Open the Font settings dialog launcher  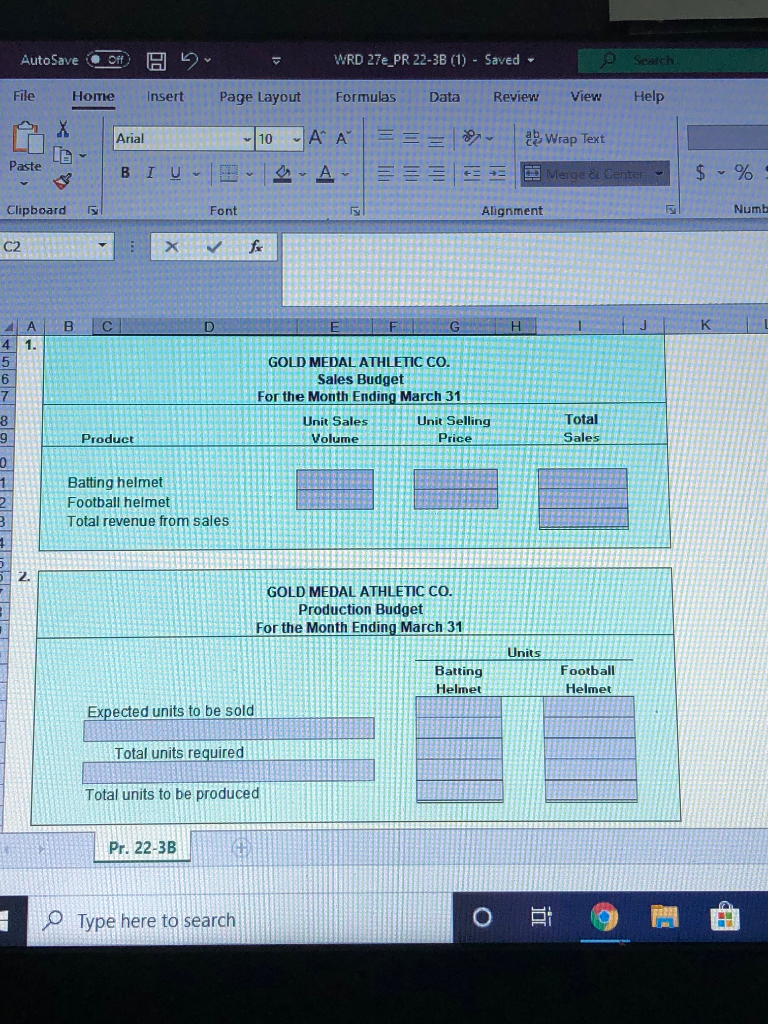(x=355, y=210)
